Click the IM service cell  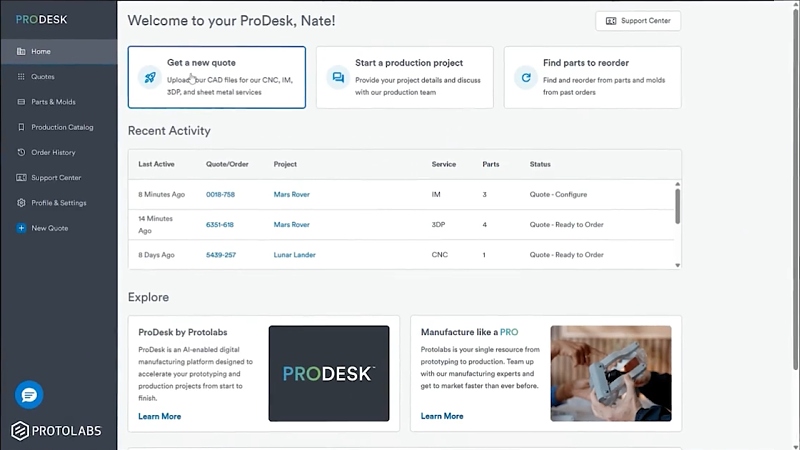point(436,194)
